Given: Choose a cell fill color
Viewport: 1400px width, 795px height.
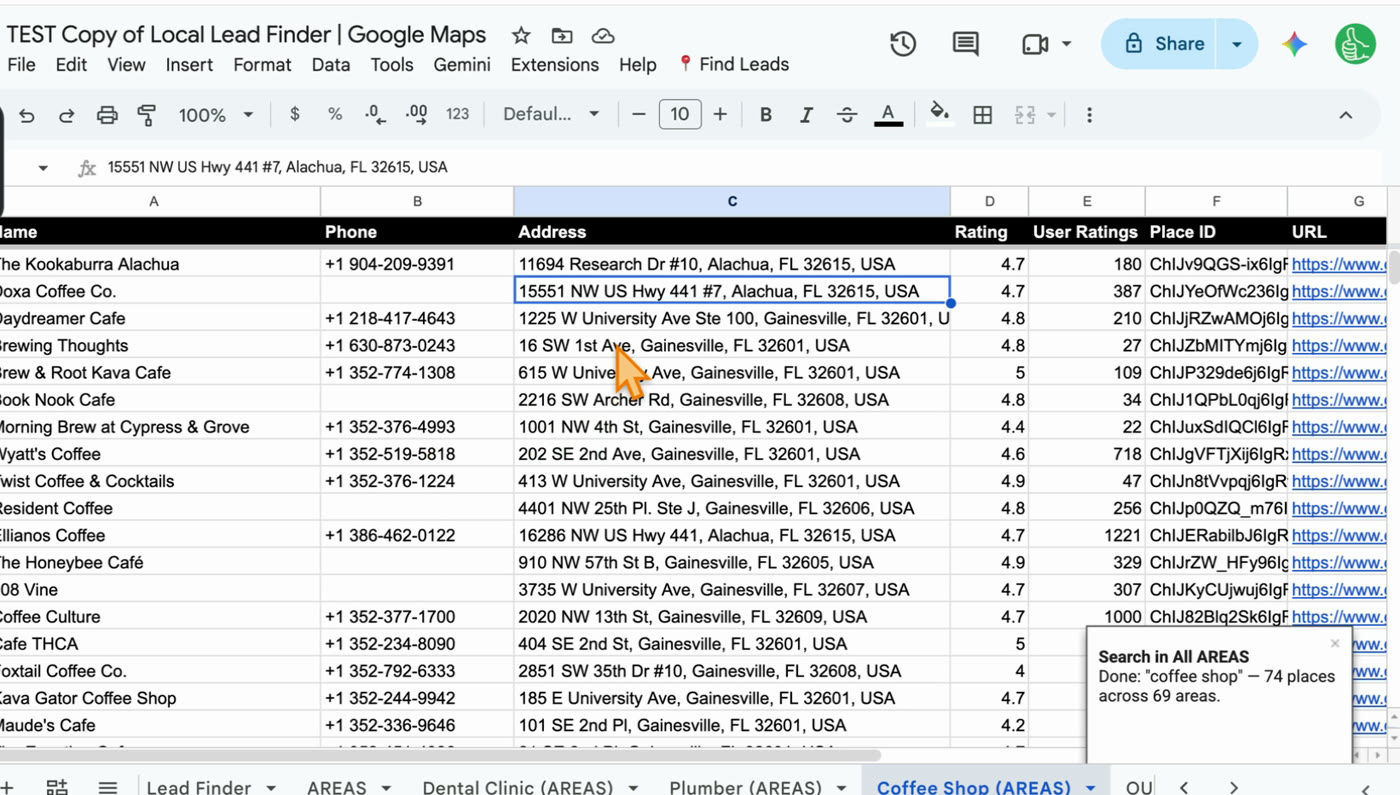Looking at the screenshot, I should pyautogui.click(x=939, y=114).
